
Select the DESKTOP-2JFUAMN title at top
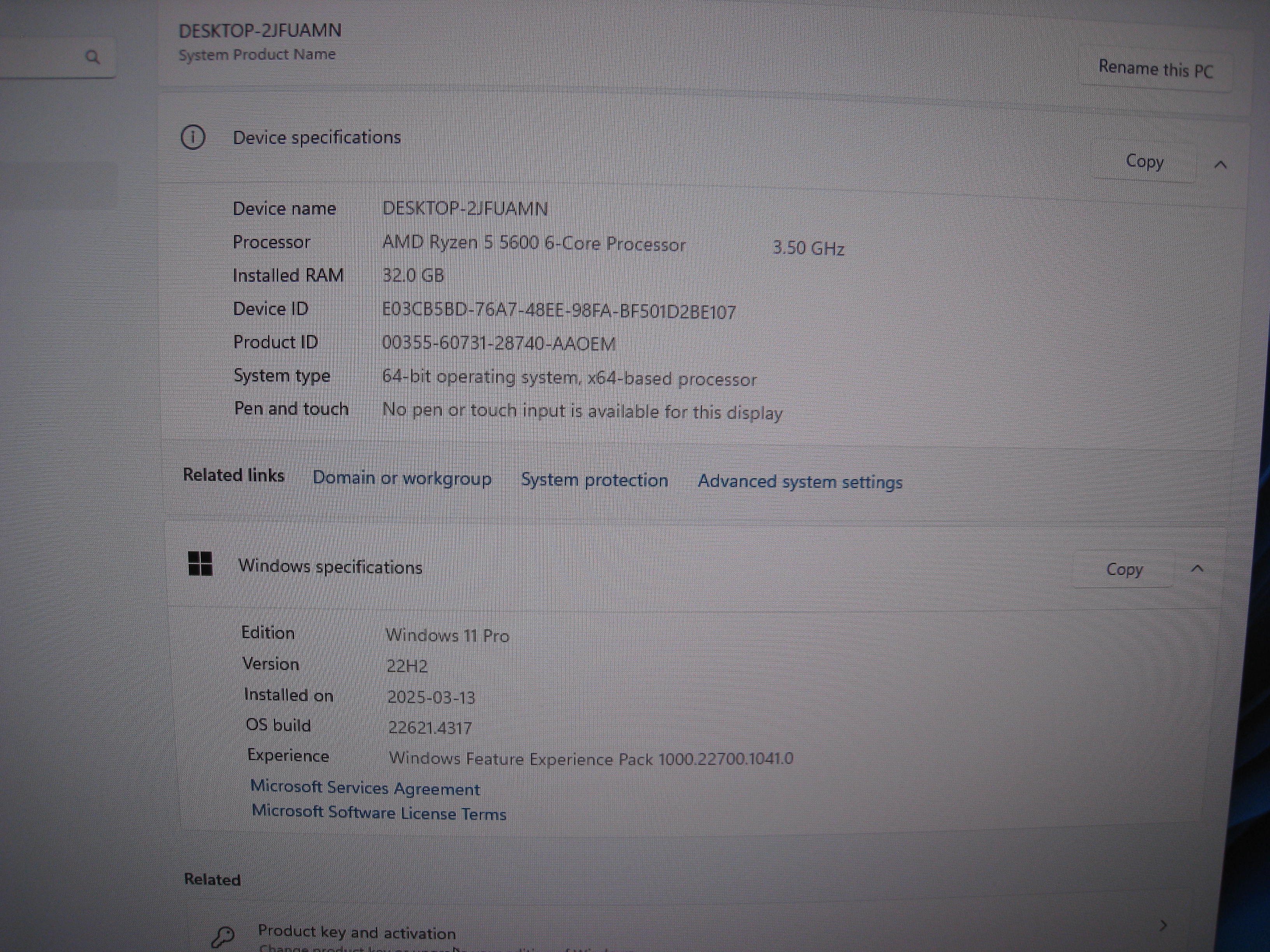point(260,30)
